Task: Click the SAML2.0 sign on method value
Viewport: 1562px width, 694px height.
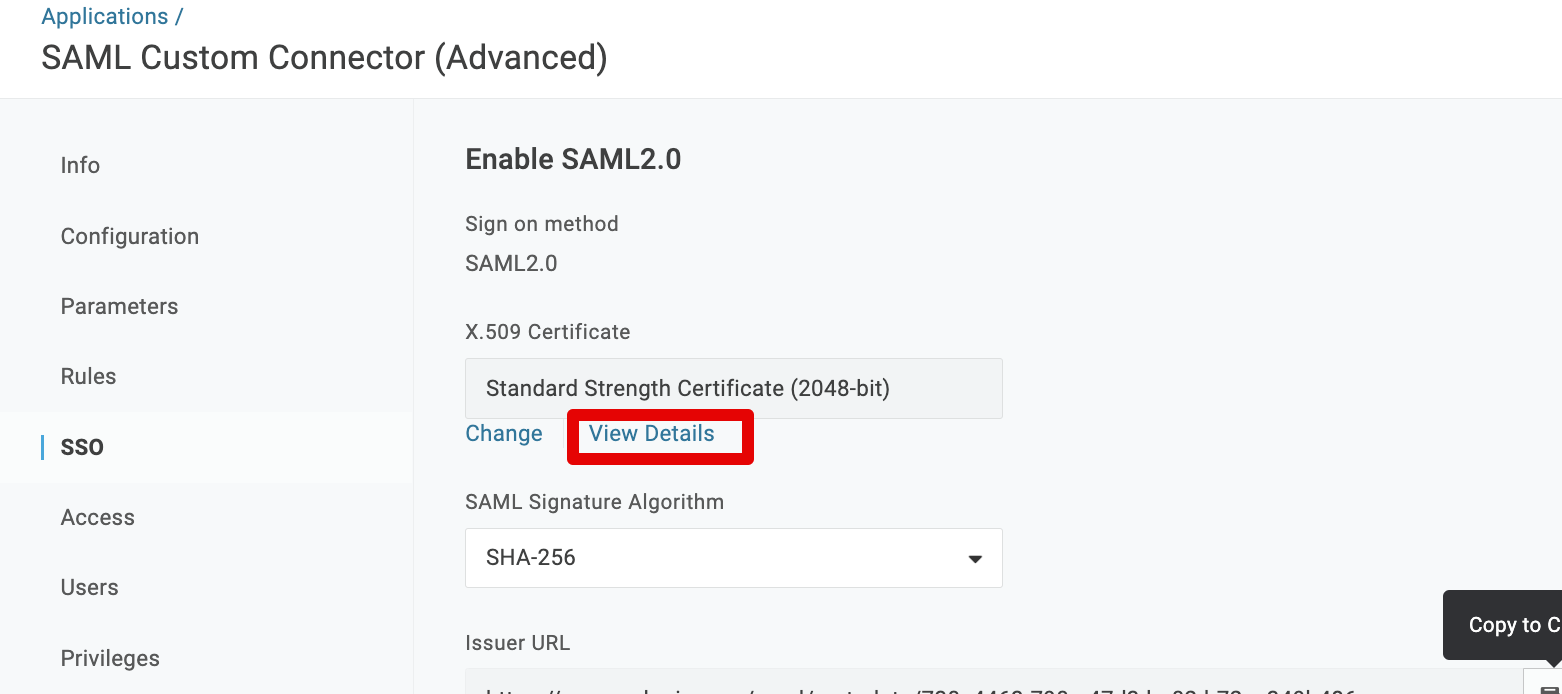Action: 511,264
